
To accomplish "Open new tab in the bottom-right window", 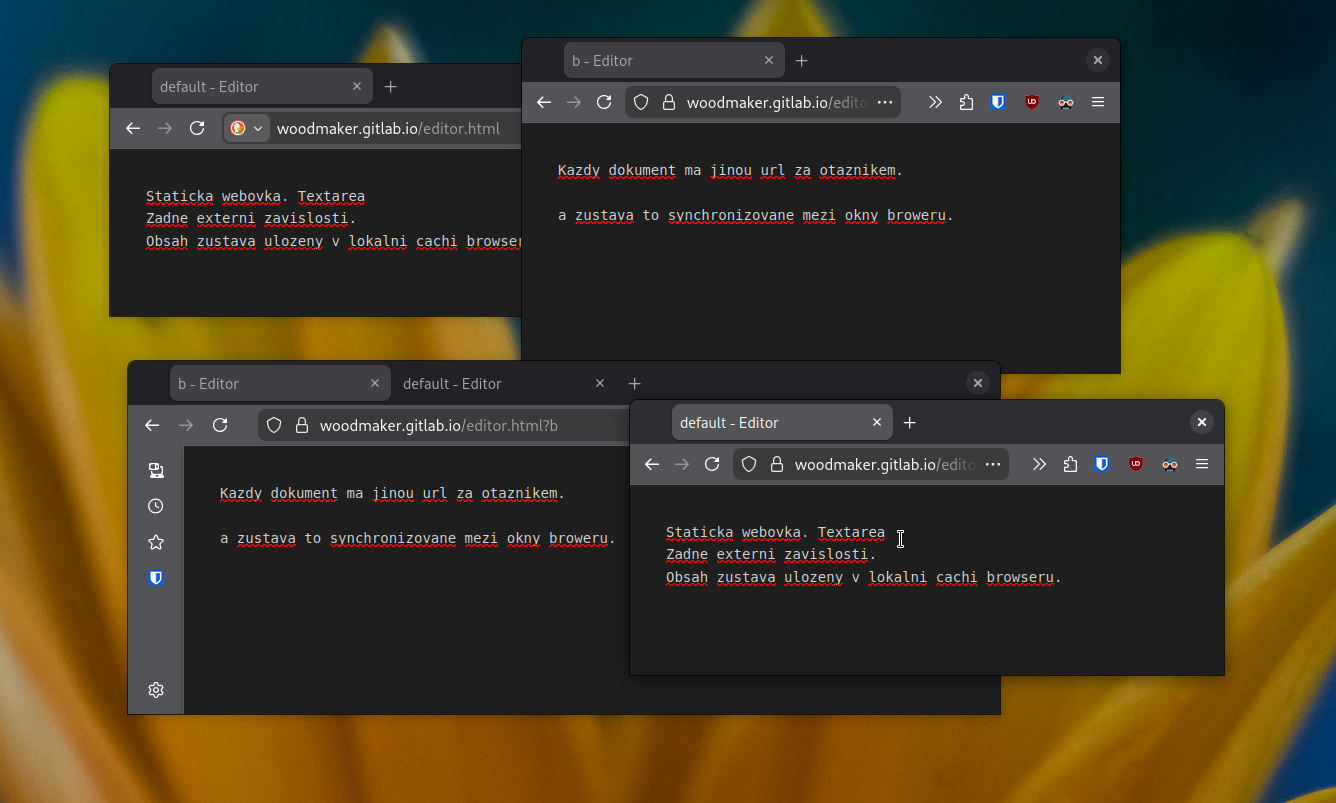I will 909,423.
